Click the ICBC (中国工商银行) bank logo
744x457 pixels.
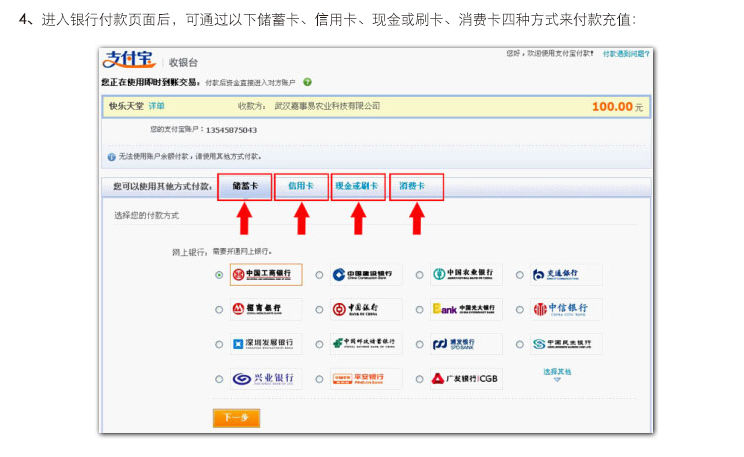(265, 274)
